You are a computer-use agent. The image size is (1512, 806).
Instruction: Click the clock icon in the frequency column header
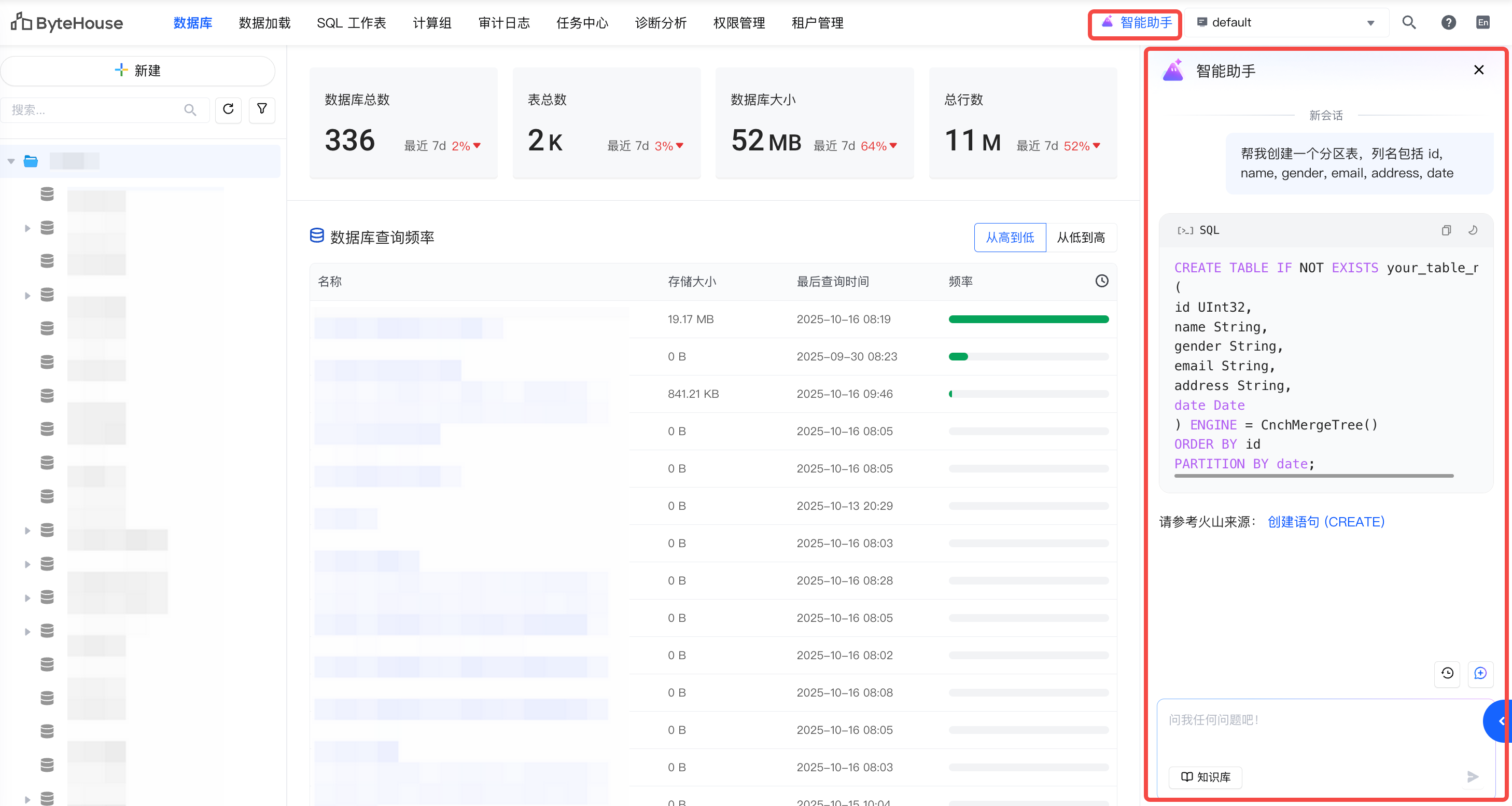[1101, 281]
